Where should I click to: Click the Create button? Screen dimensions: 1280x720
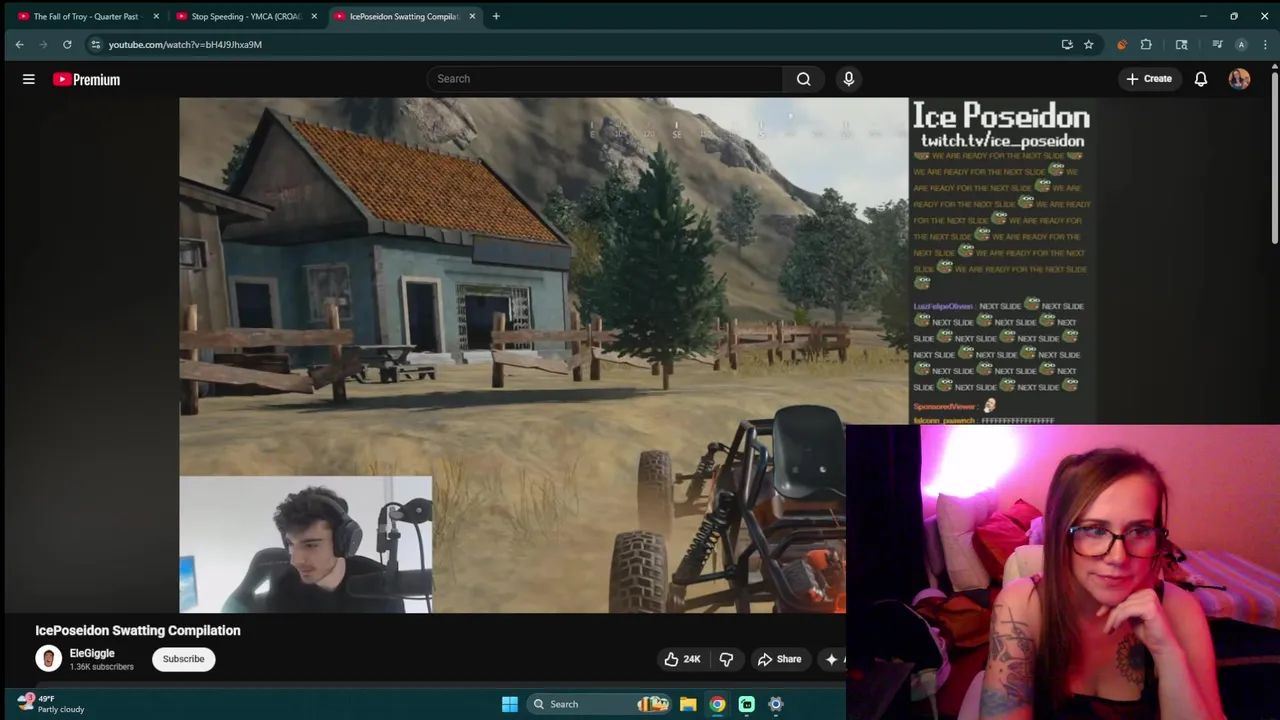[x=1148, y=79]
